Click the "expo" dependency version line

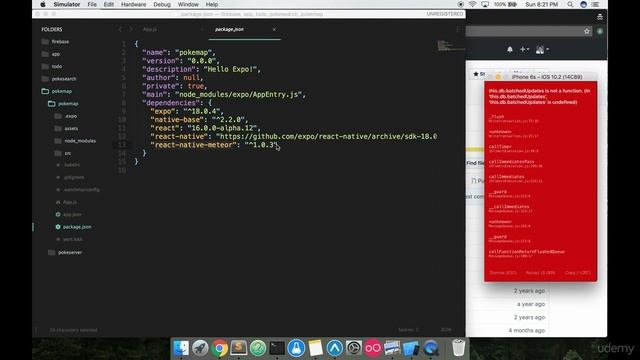187,111
